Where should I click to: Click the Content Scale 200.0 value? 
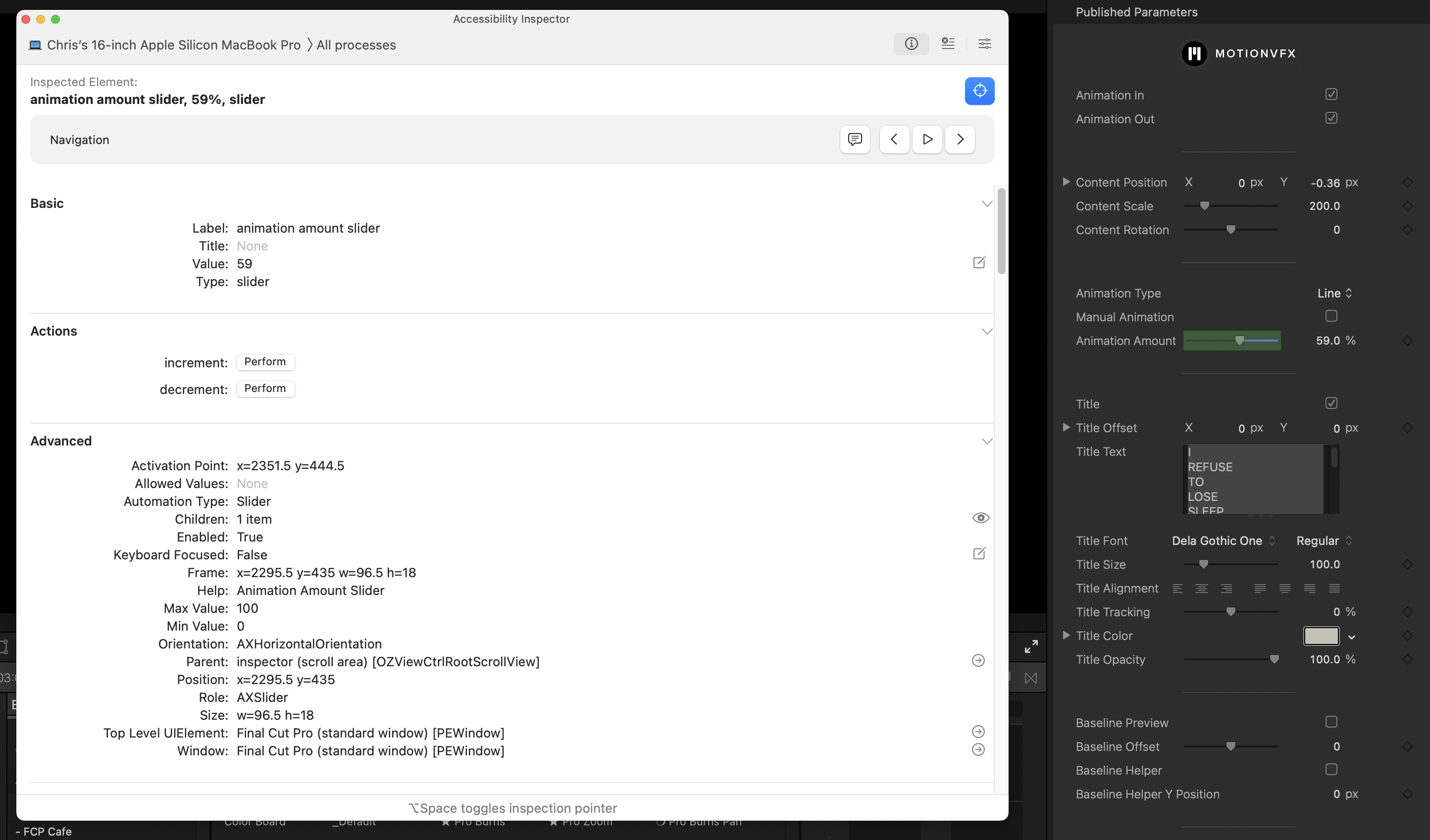[1325, 206]
